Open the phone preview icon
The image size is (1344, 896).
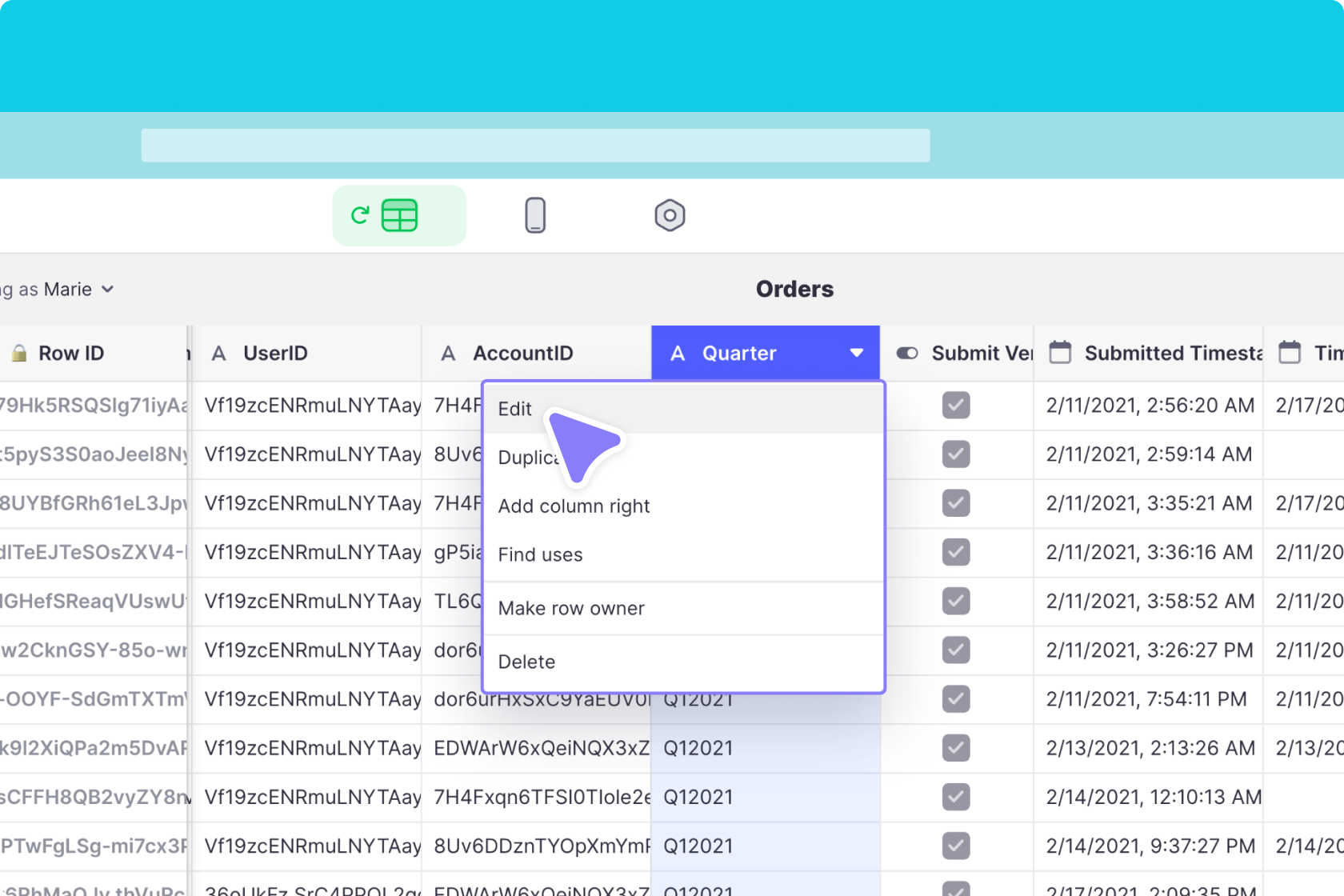(x=535, y=215)
